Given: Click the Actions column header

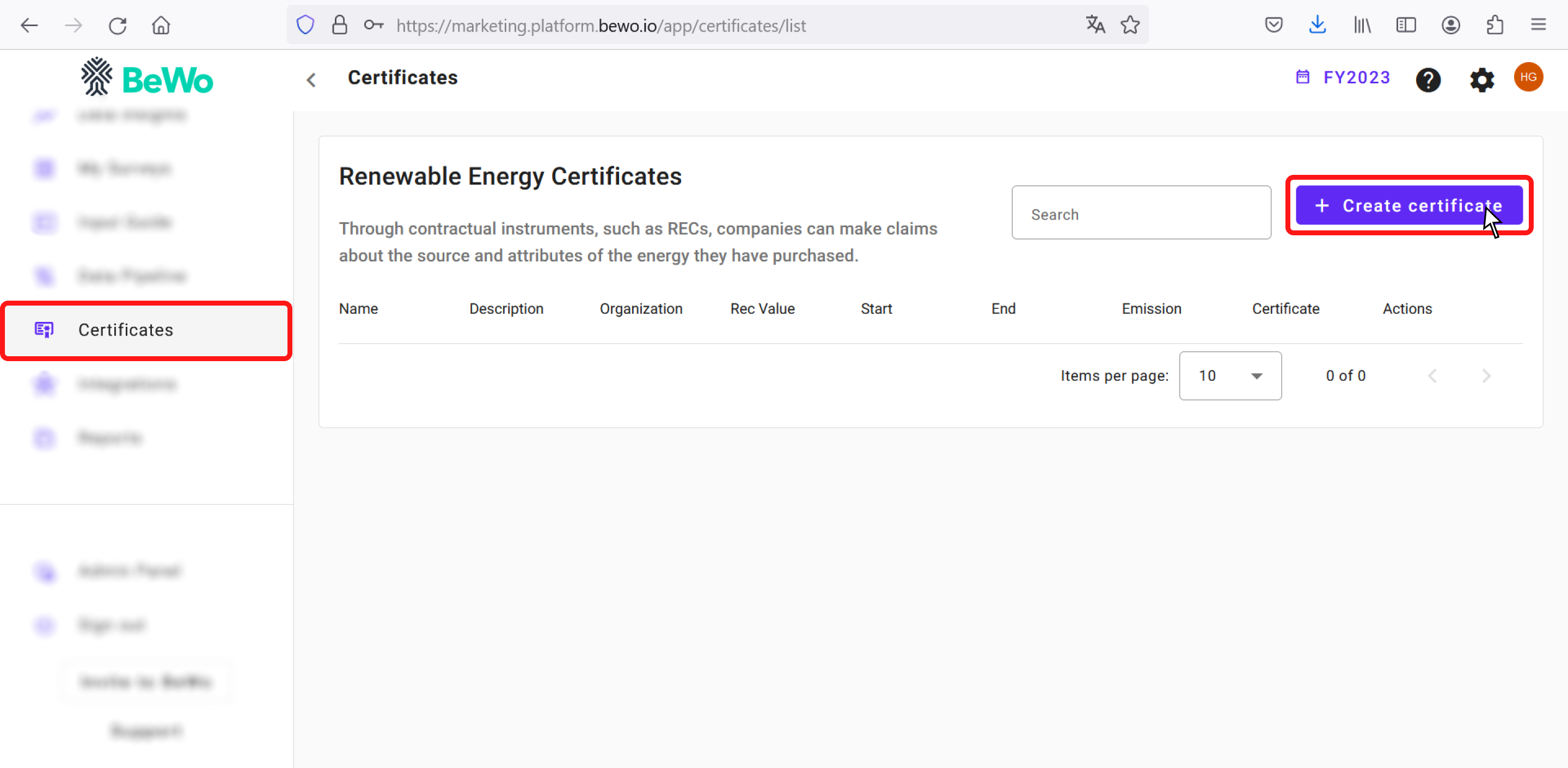Looking at the screenshot, I should click(x=1407, y=309).
